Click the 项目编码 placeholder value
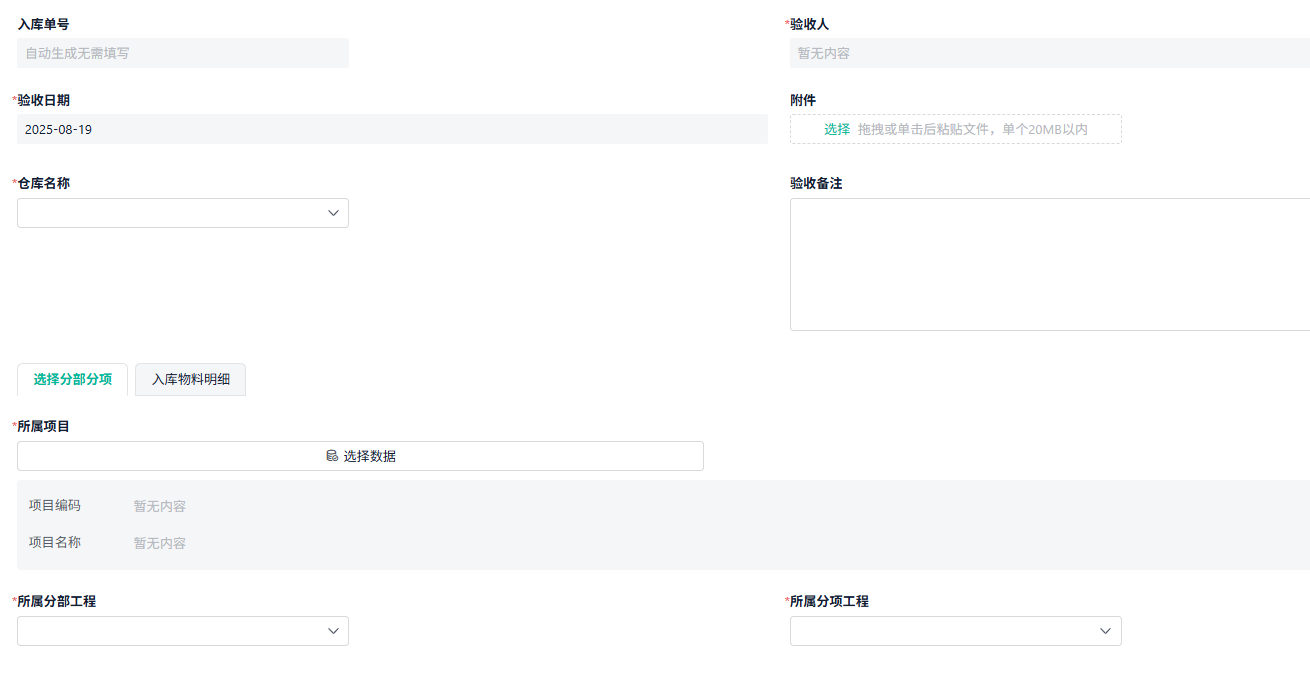 click(x=160, y=506)
